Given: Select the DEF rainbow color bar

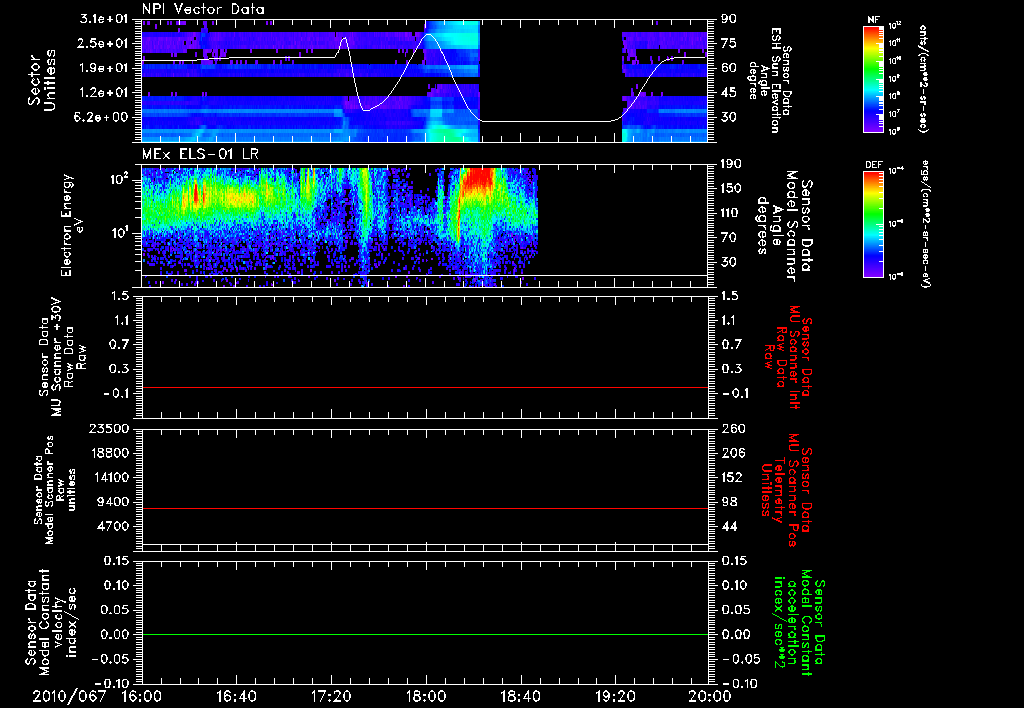Looking at the screenshot, I should click(873, 224).
